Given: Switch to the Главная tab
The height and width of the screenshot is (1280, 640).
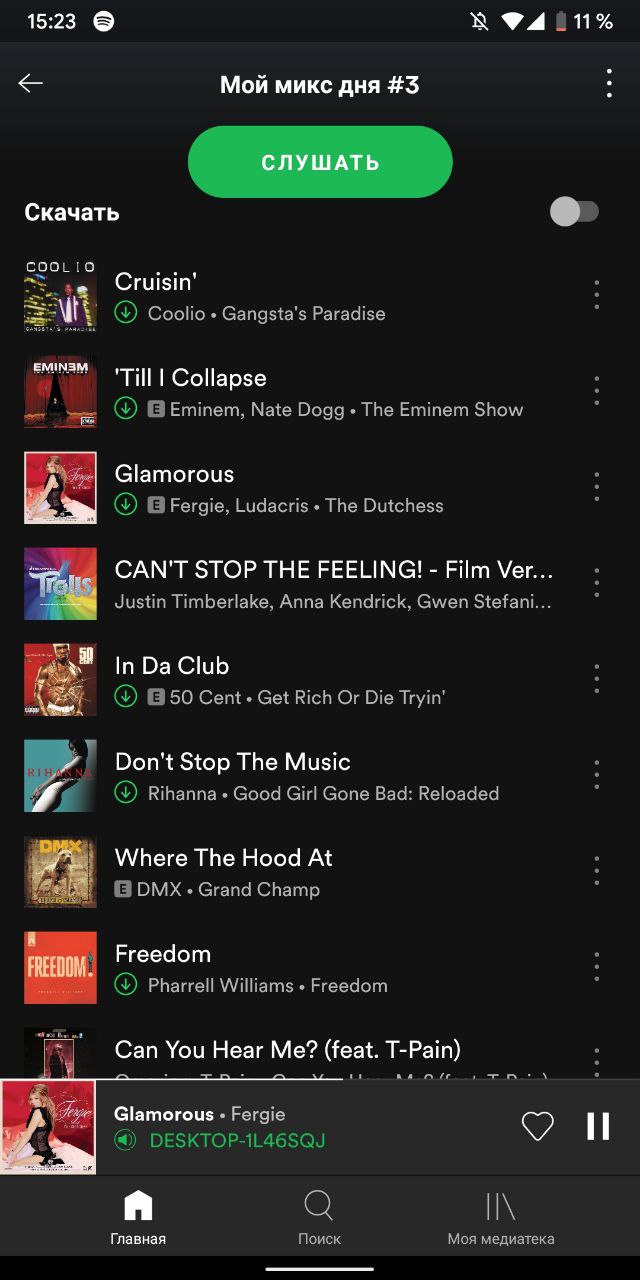Looking at the screenshot, I should click(x=138, y=1218).
